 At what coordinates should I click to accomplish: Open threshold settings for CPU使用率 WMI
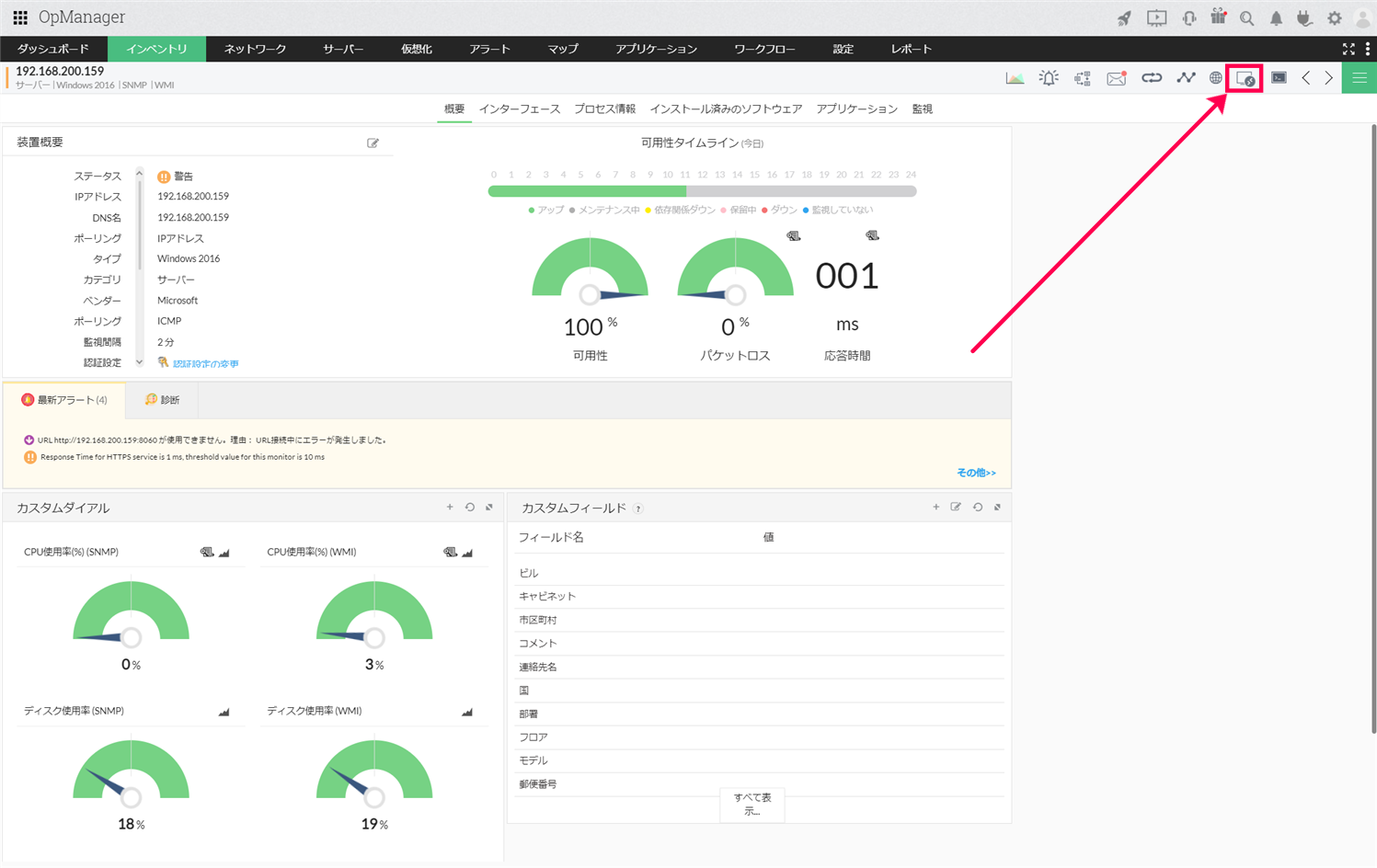450,553
